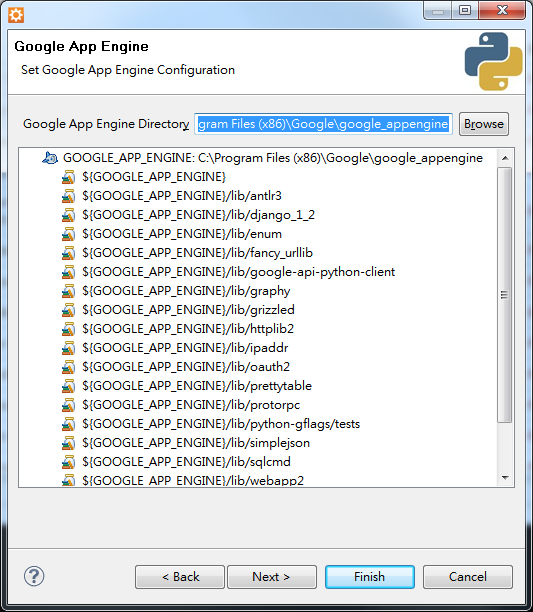Click the library icon beside ${GOOGLE_APP_ENGINE}
533x612 pixels.
[x=68, y=177]
